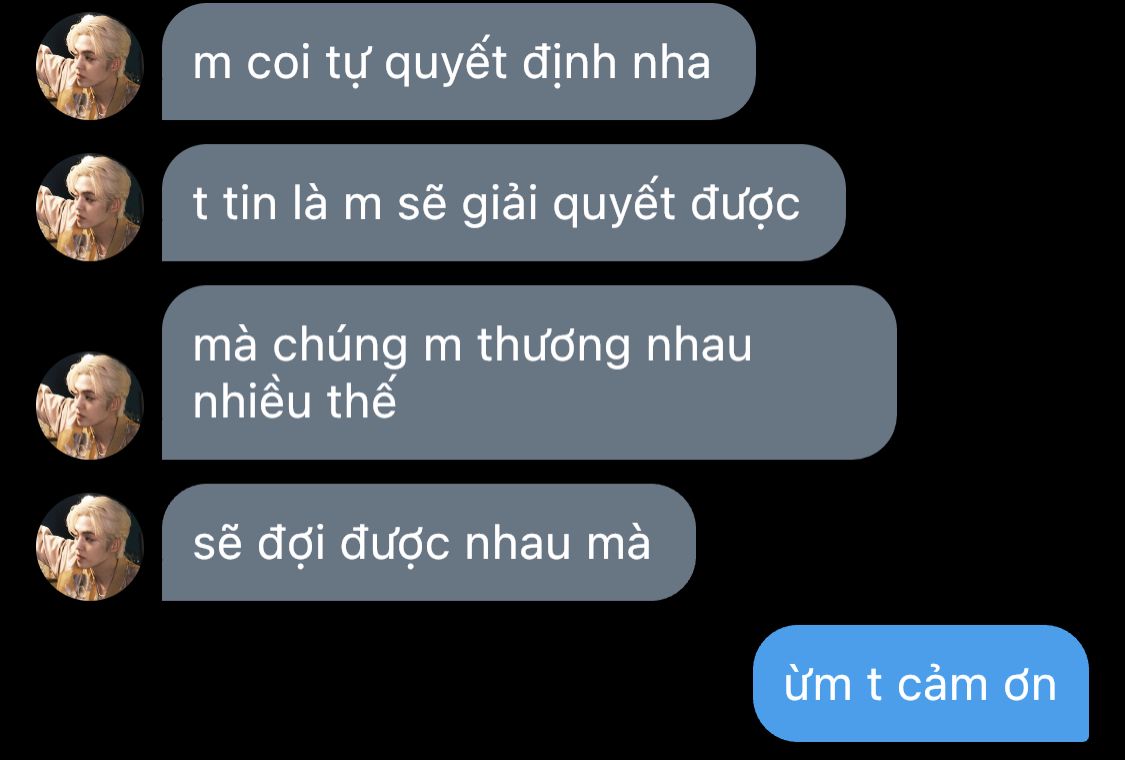
Task: Click the word "thế" in the third message
Action: 362,398
